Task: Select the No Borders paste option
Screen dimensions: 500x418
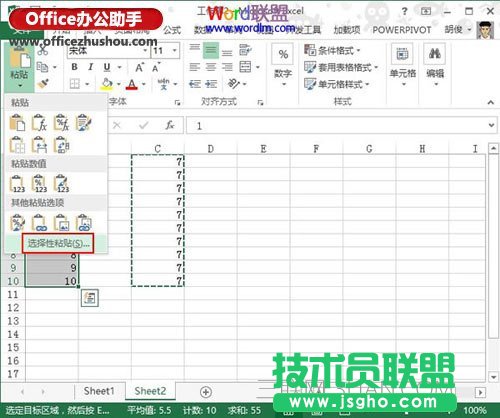Action: coord(17,145)
